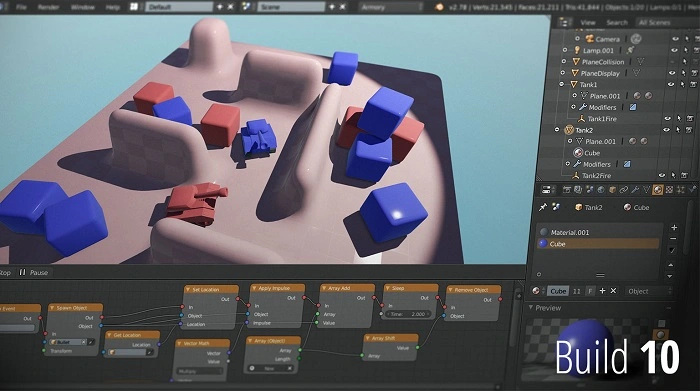Open the Object material link dropdown
Image resolution: width=700 pixels, height=391 pixels.
(x=648, y=291)
